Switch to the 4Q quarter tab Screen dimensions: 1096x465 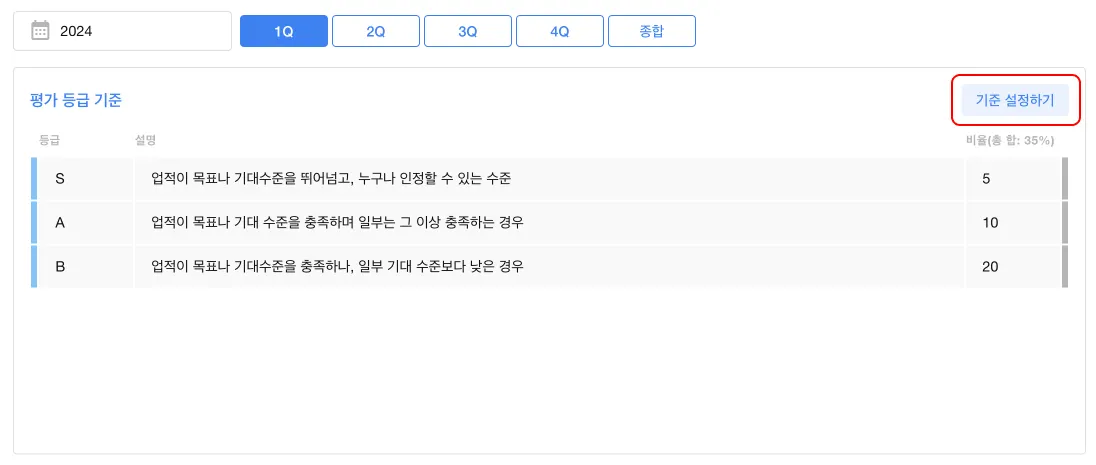(x=560, y=31)
